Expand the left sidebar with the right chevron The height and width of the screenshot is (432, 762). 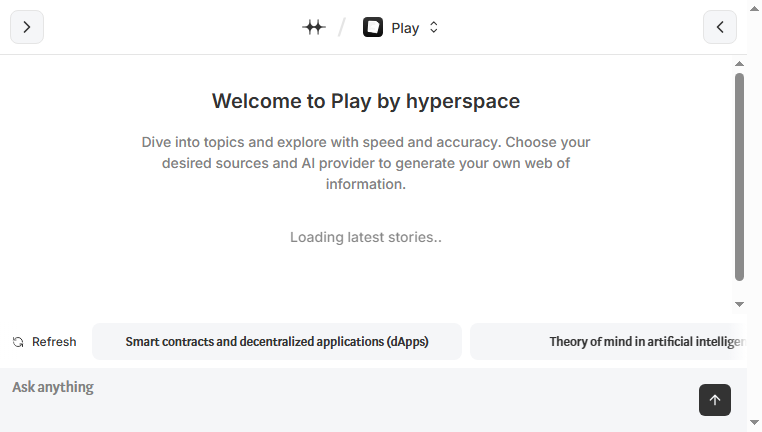[27, 27]
